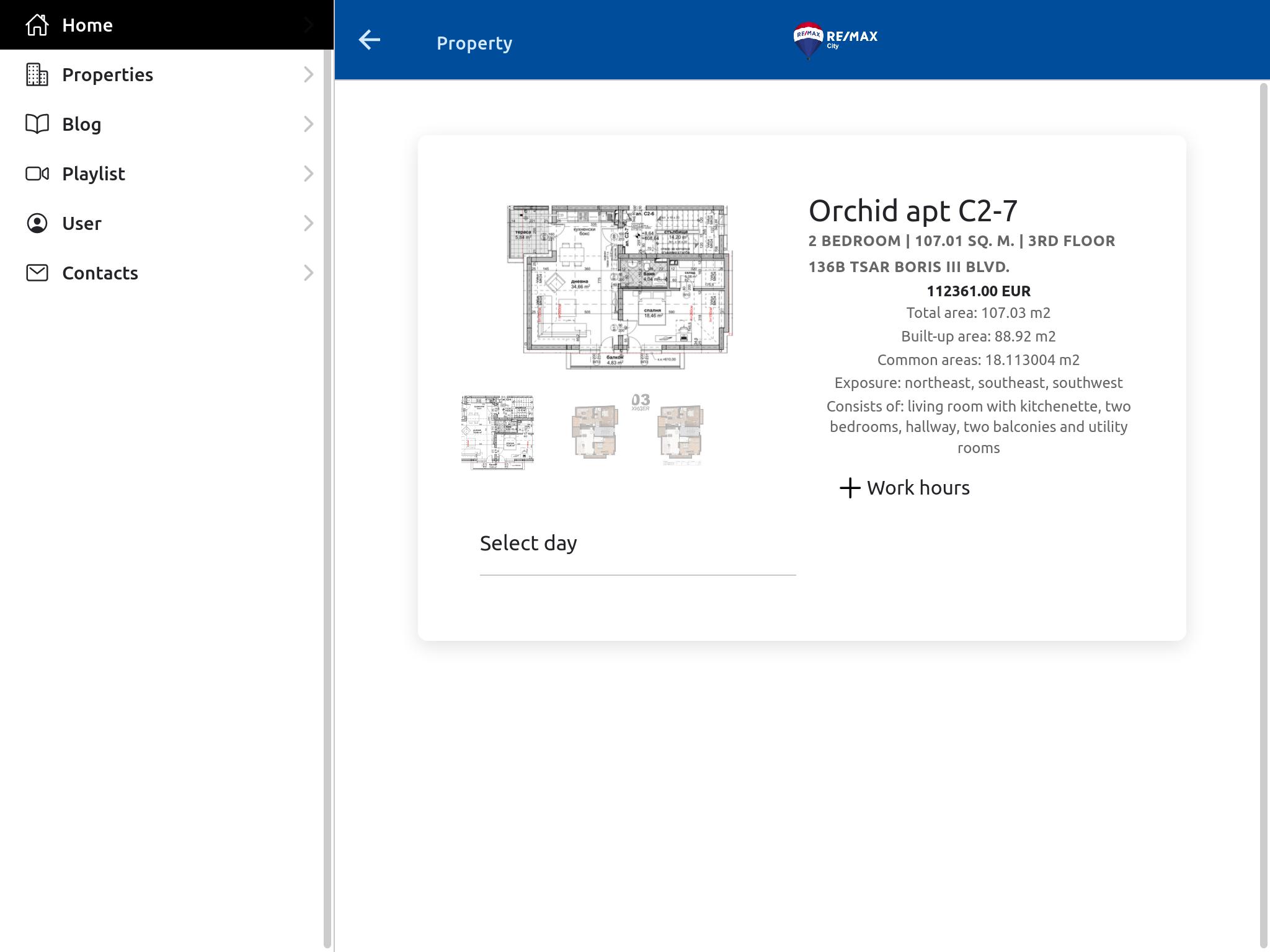Click the Home house icon
This screenshot has width=1270, height=952.
coord(37,25)
